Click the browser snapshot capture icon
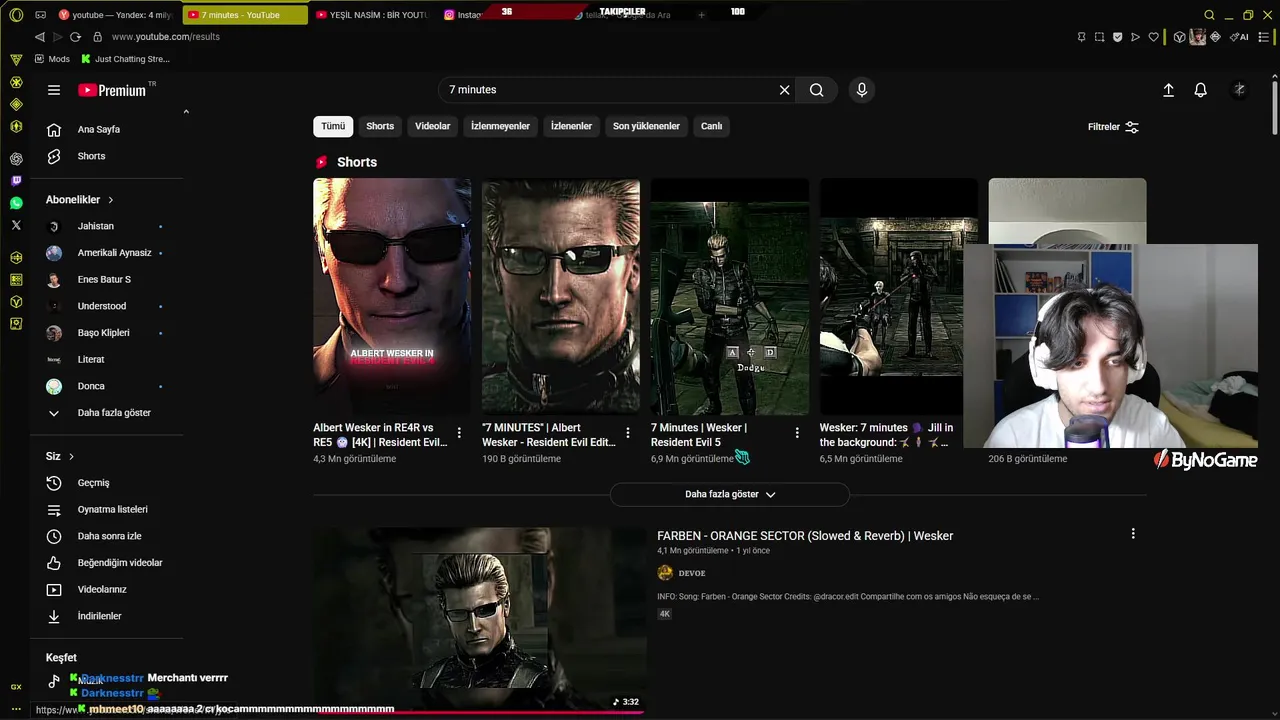 click(x=1099, y=37)
